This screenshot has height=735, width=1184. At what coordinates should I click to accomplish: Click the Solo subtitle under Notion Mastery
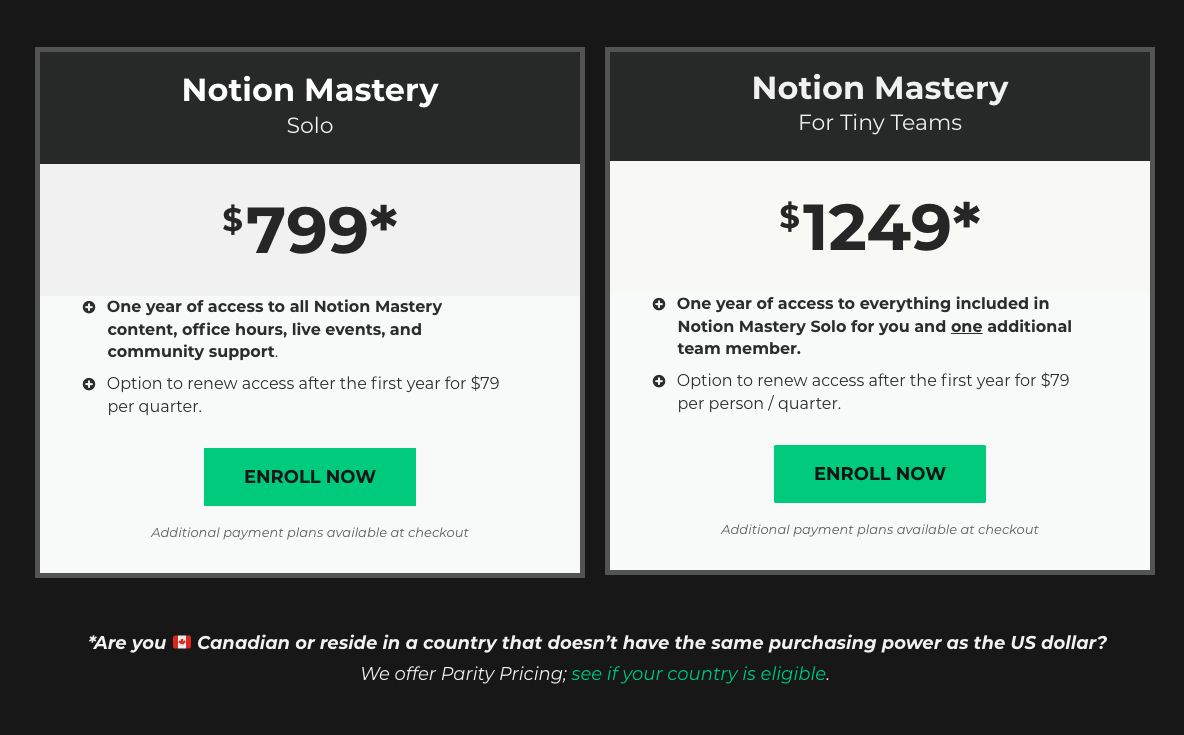310,125
